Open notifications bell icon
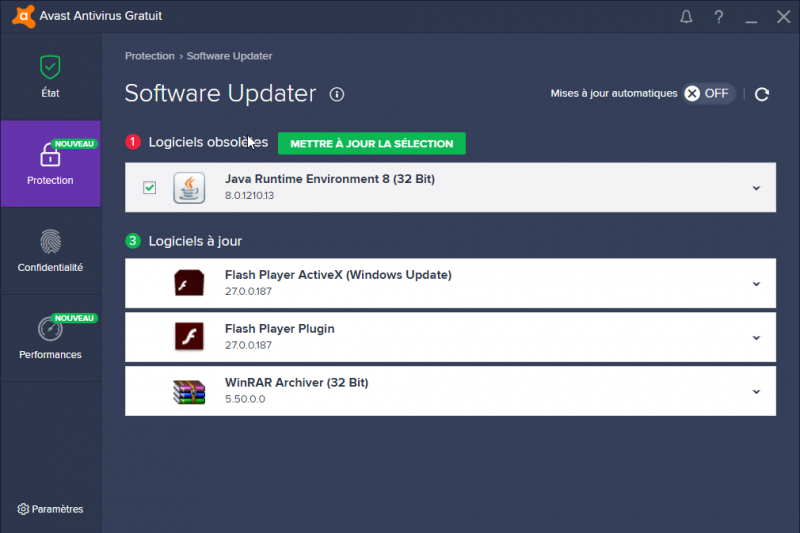This screenshot has height=533, width=800. point(686,17)
